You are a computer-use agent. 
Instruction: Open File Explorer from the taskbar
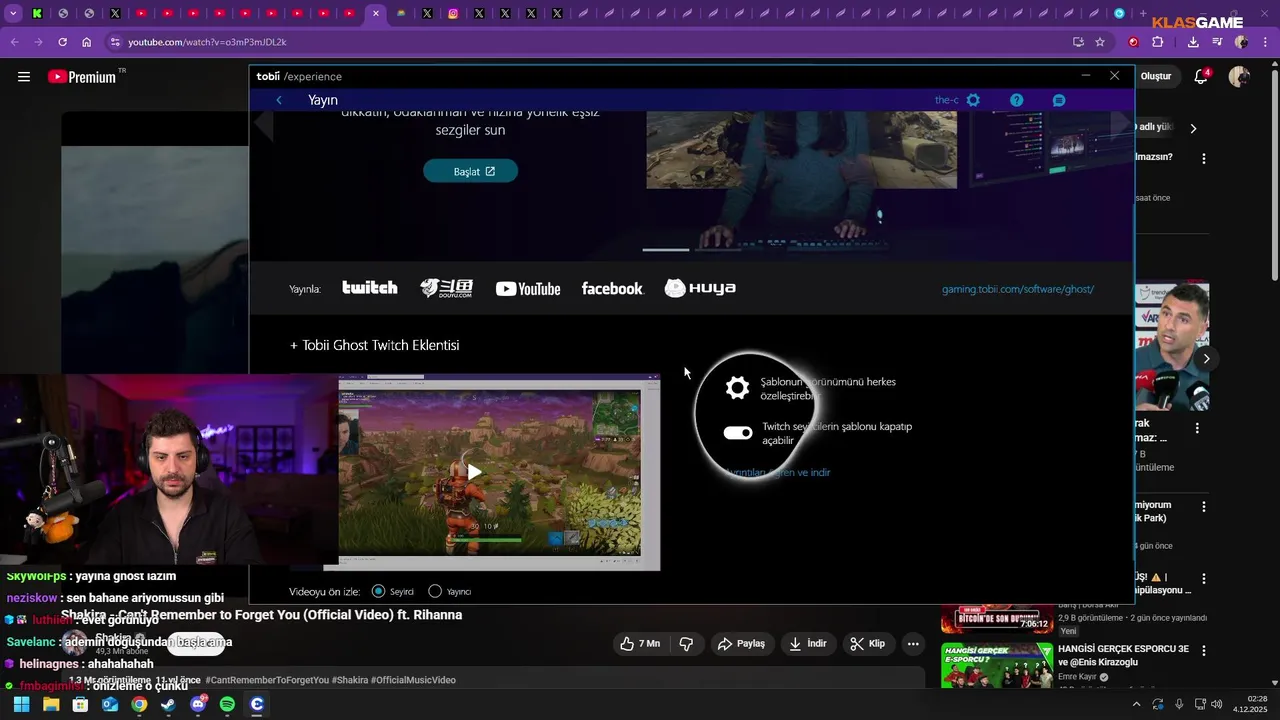coord(51,704)
